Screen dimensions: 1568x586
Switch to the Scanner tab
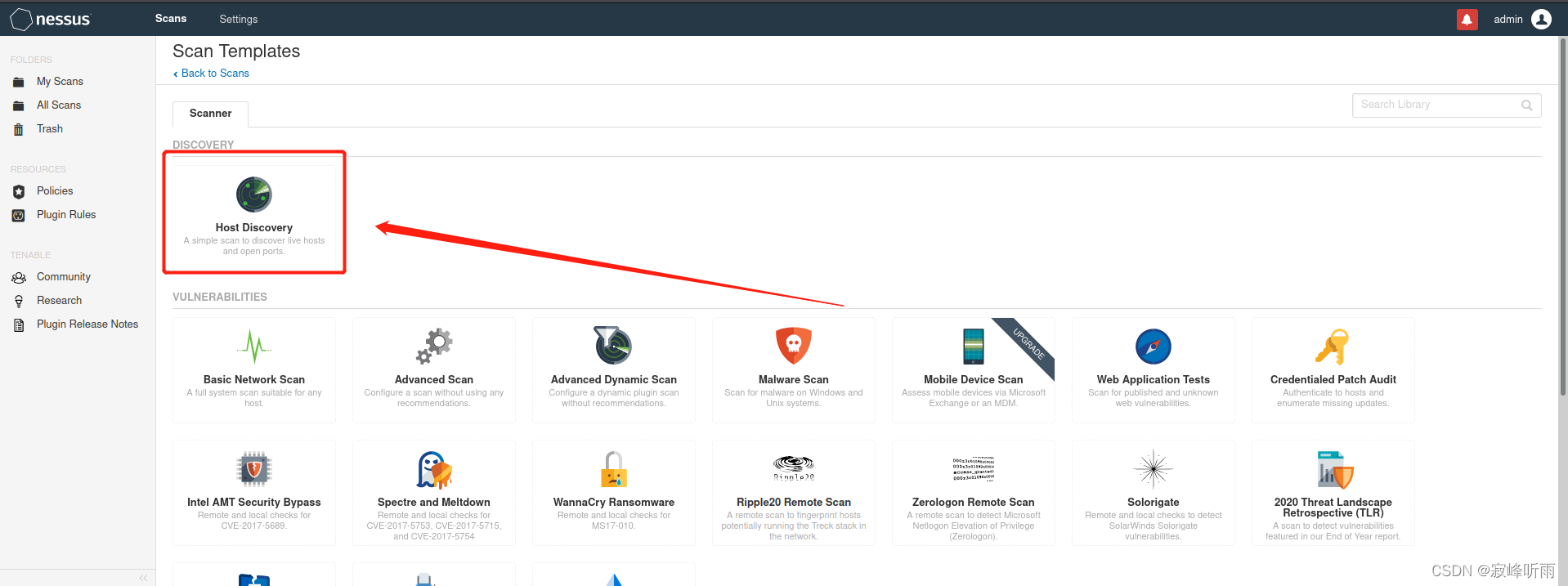tap(210, 114)
